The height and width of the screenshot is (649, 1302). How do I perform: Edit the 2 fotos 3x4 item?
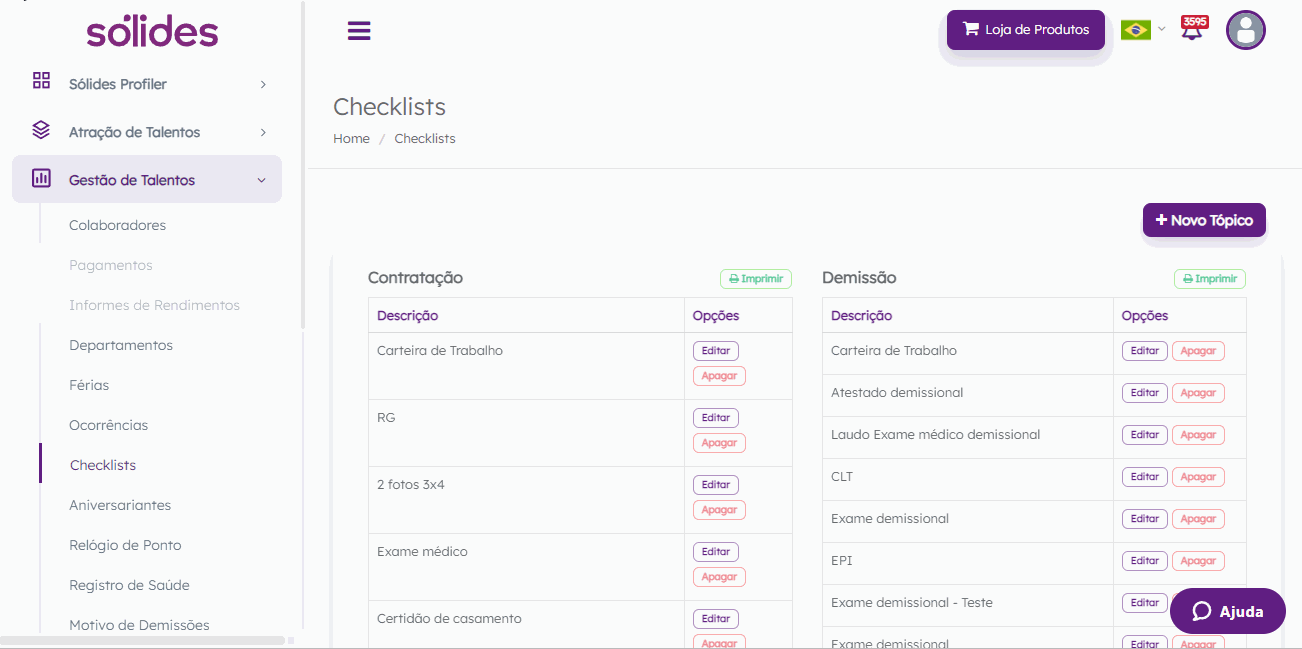pyautogui.click(x=716, y=485)
